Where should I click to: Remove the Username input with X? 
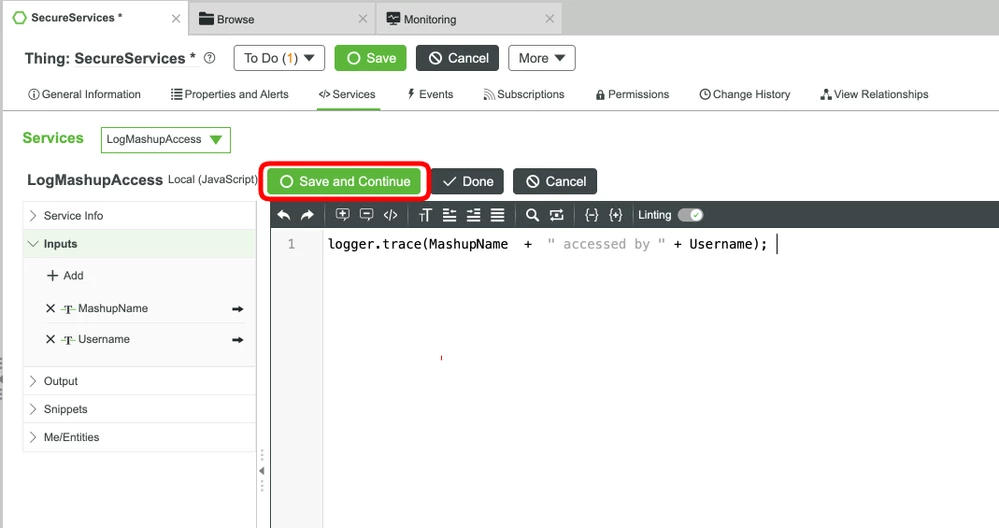50,339
